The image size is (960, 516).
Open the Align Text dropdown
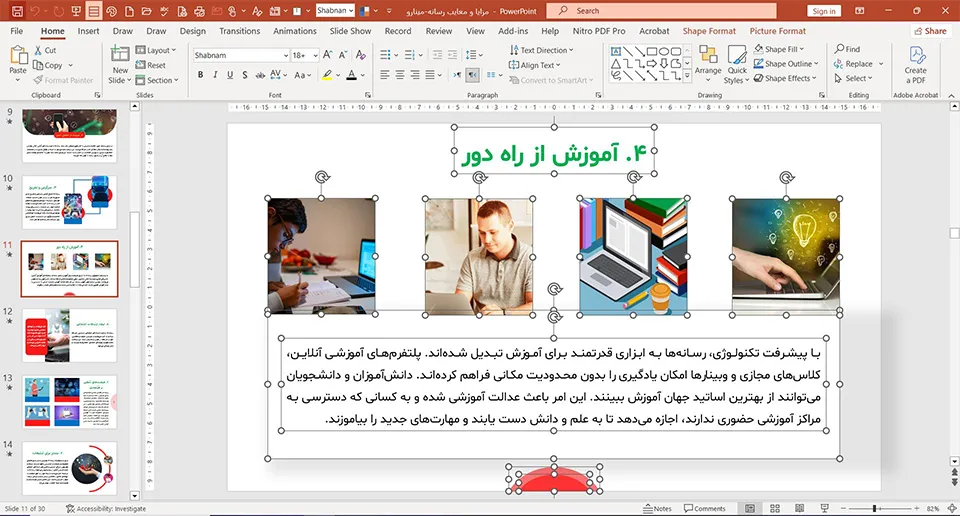pos(534,65)
